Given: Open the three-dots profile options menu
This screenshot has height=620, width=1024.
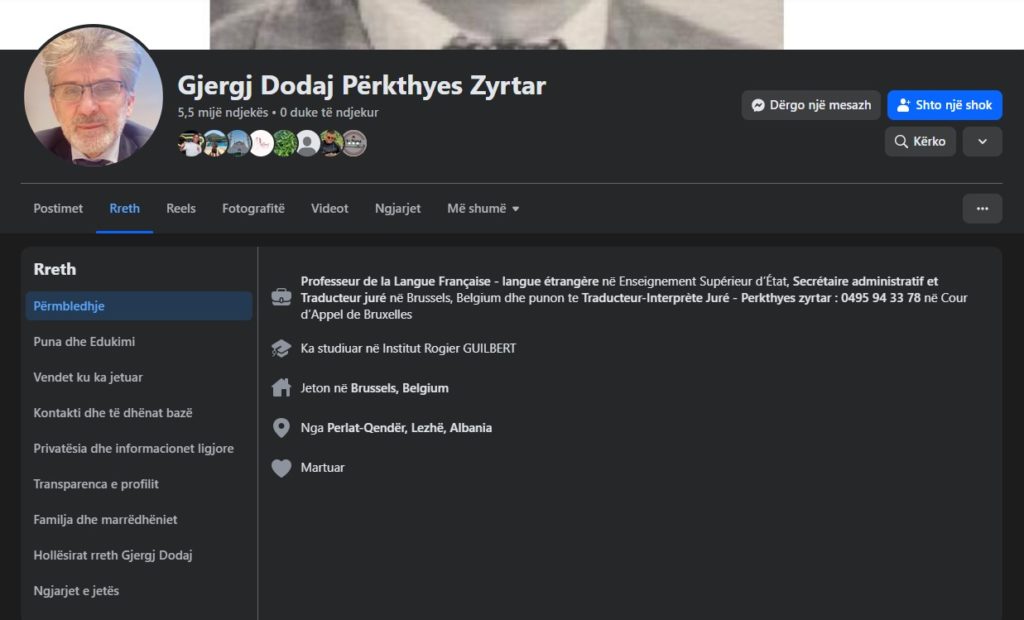Looking at the screenshot, I should tap(981, 208).
